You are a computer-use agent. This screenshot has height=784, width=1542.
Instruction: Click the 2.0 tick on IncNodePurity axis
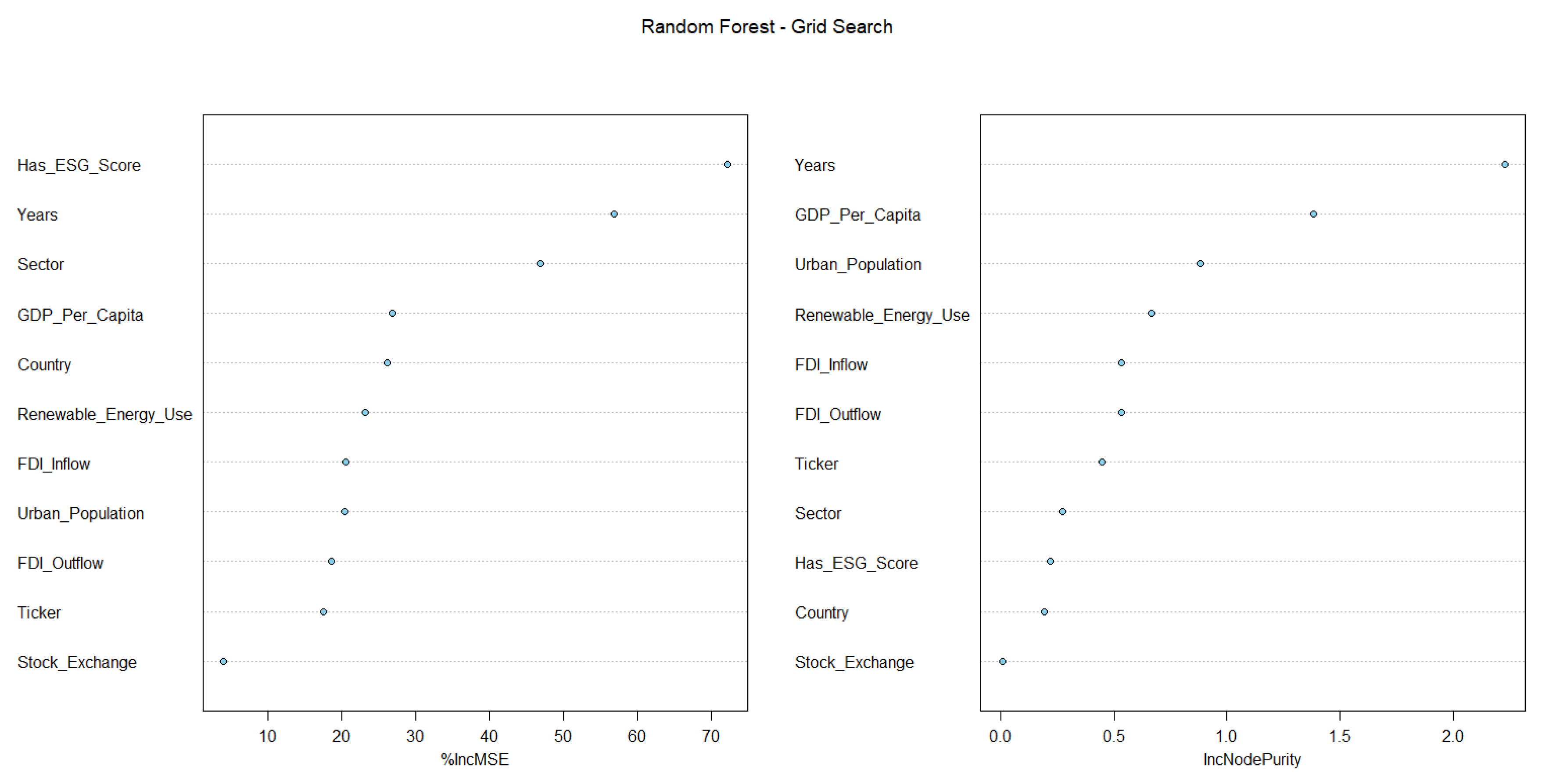pyautogui.click(x=1452, y=736)
